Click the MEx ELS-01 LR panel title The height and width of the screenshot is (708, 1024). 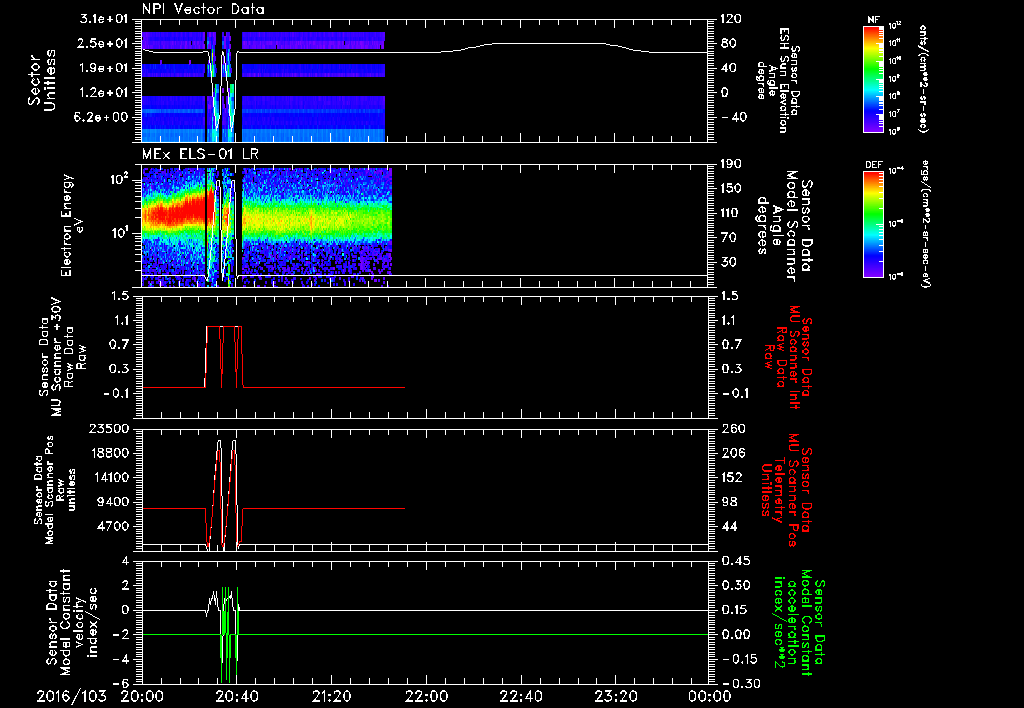pyautogui.click(x=199, y=155)
